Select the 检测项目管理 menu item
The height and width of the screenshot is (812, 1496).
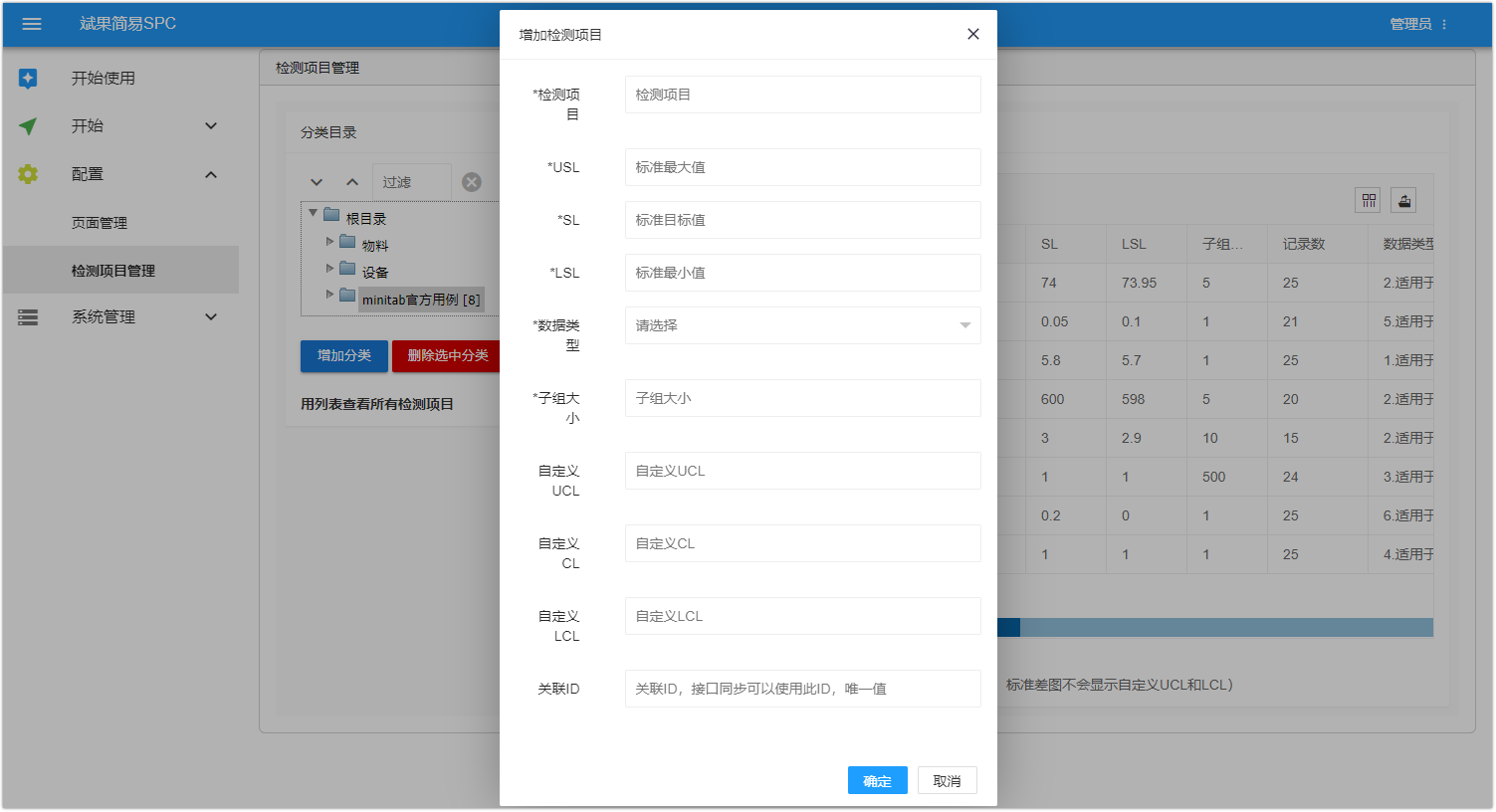coord(113,271)
